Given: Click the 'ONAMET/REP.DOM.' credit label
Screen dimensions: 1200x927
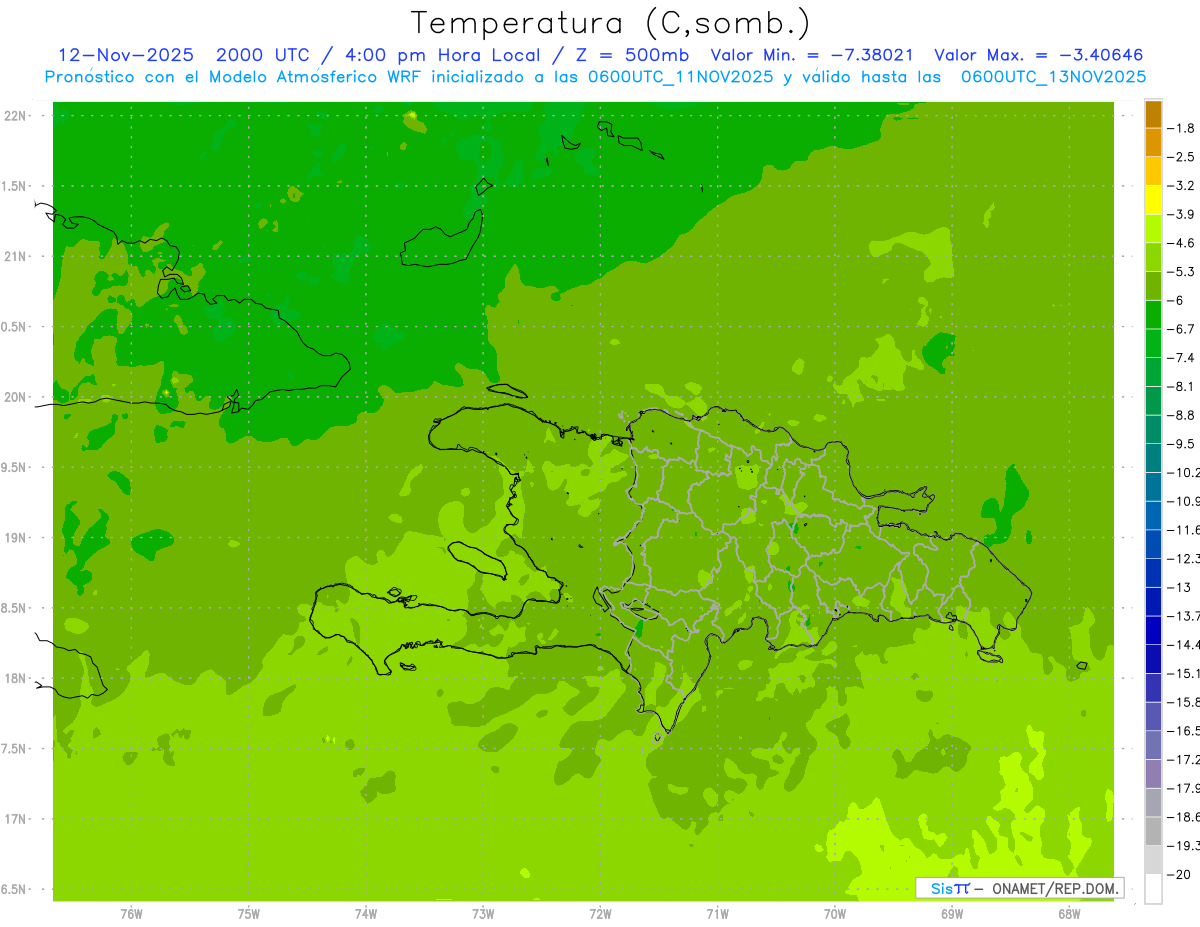Looking at the screenshot, I should pyautogui.click(x=1053, y=888).
